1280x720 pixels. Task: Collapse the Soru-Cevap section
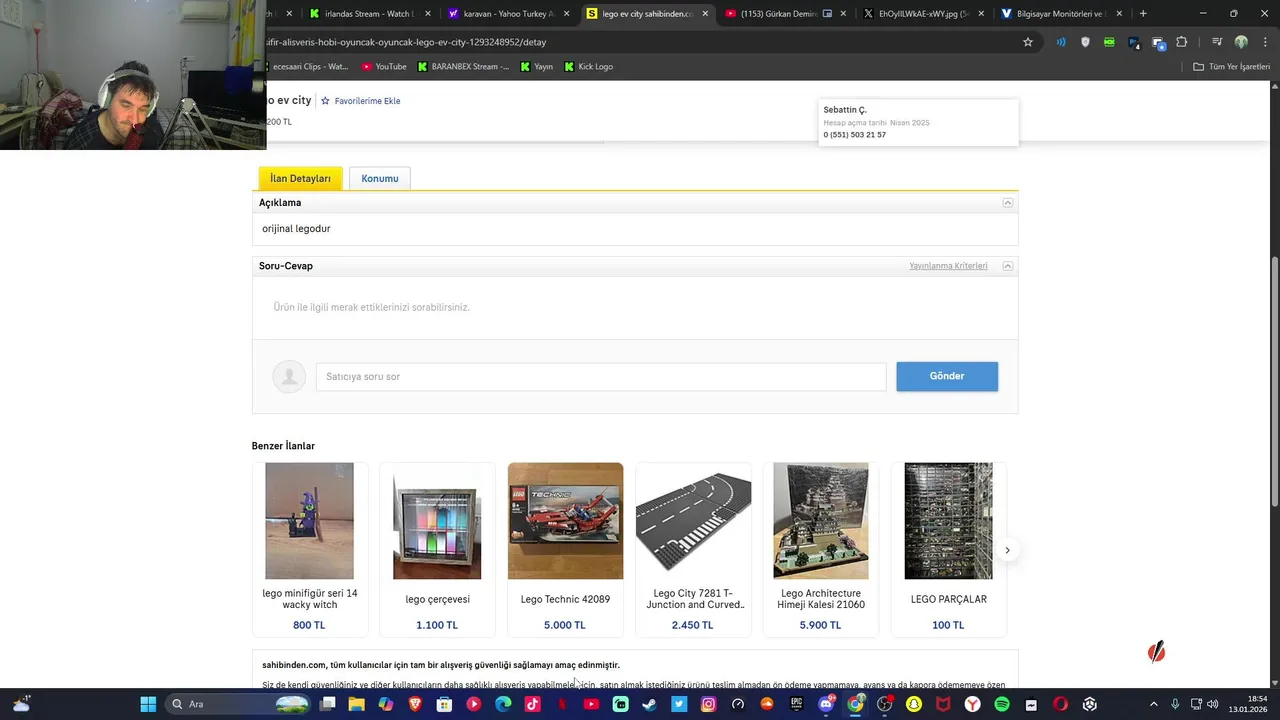click(1008, 266)
